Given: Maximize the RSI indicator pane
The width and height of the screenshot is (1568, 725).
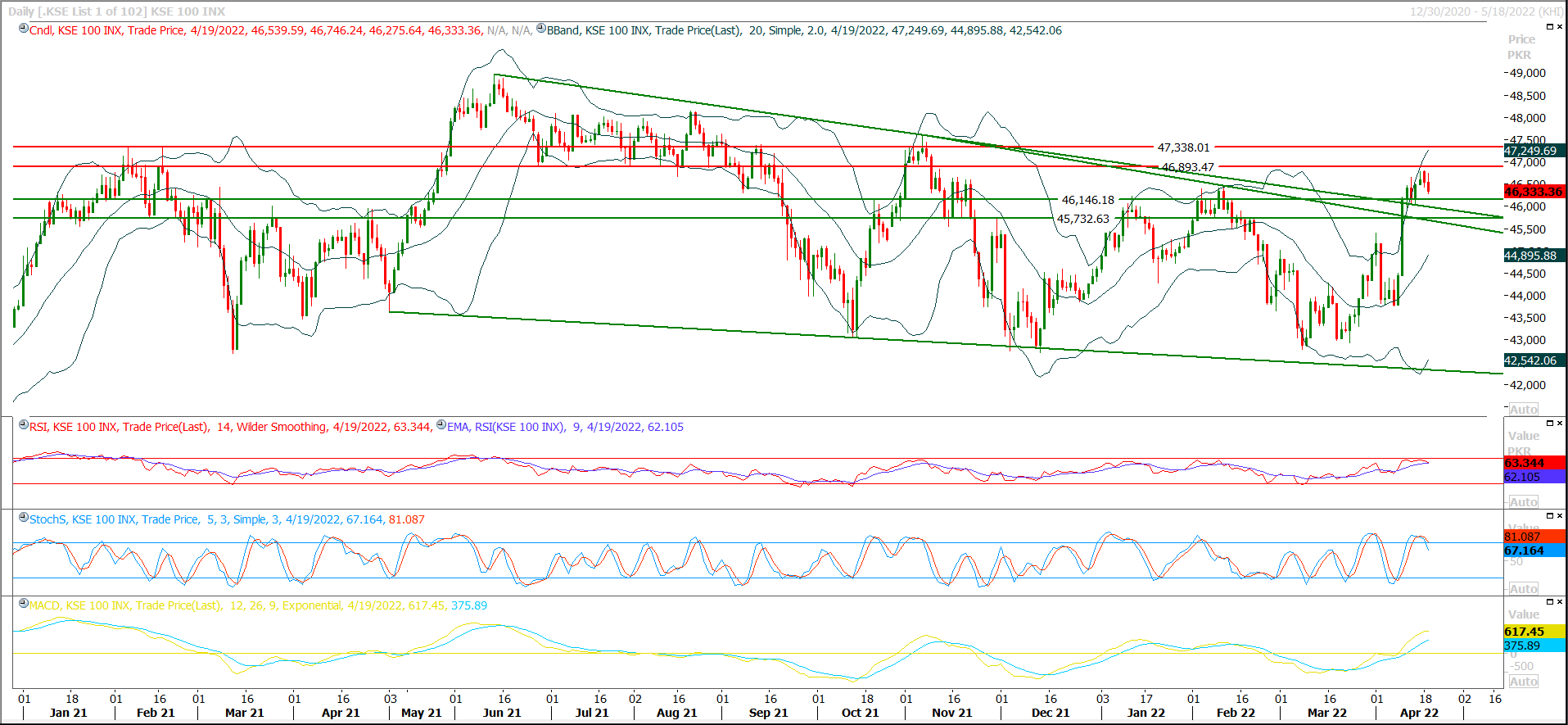Looking at the screenshot, I should [x=1549, y=424].
